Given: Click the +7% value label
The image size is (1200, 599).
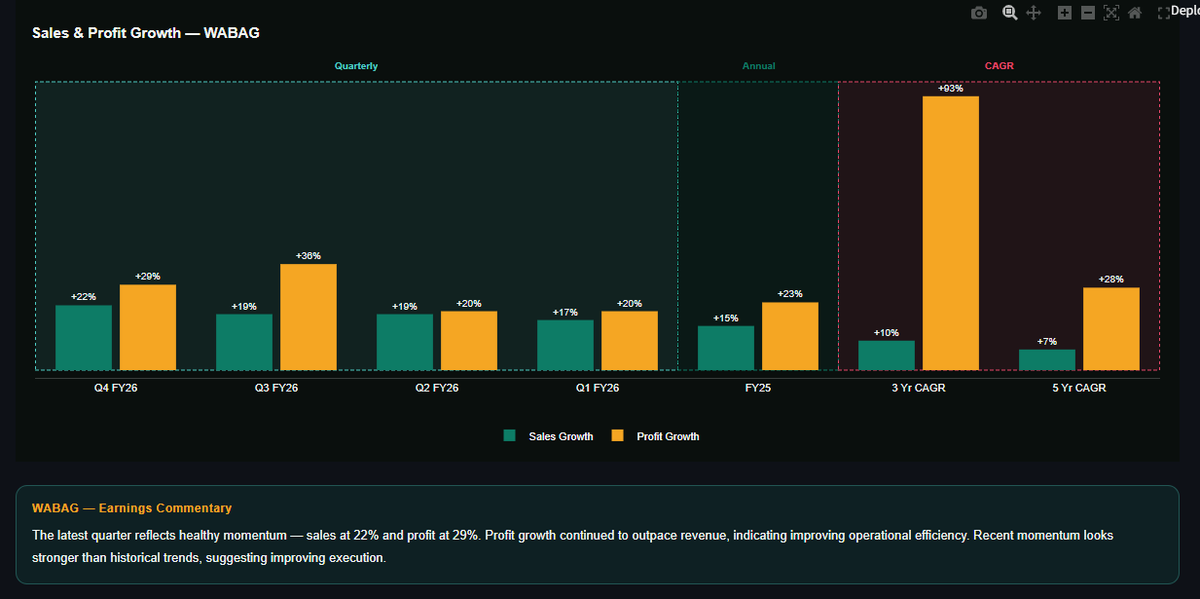Looking at the screenshot, I should (1047, 342).
